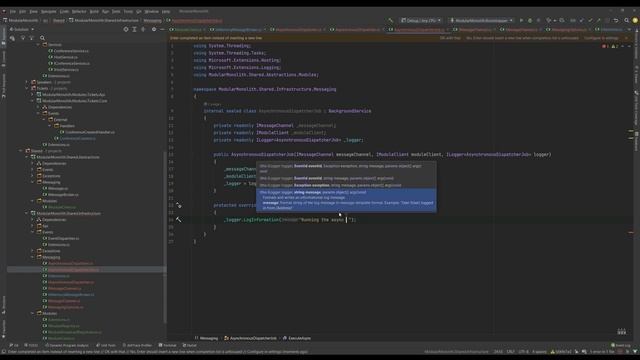Collapse the Services folder
This screenshot has width=640, height=360.
click(38, 44)
